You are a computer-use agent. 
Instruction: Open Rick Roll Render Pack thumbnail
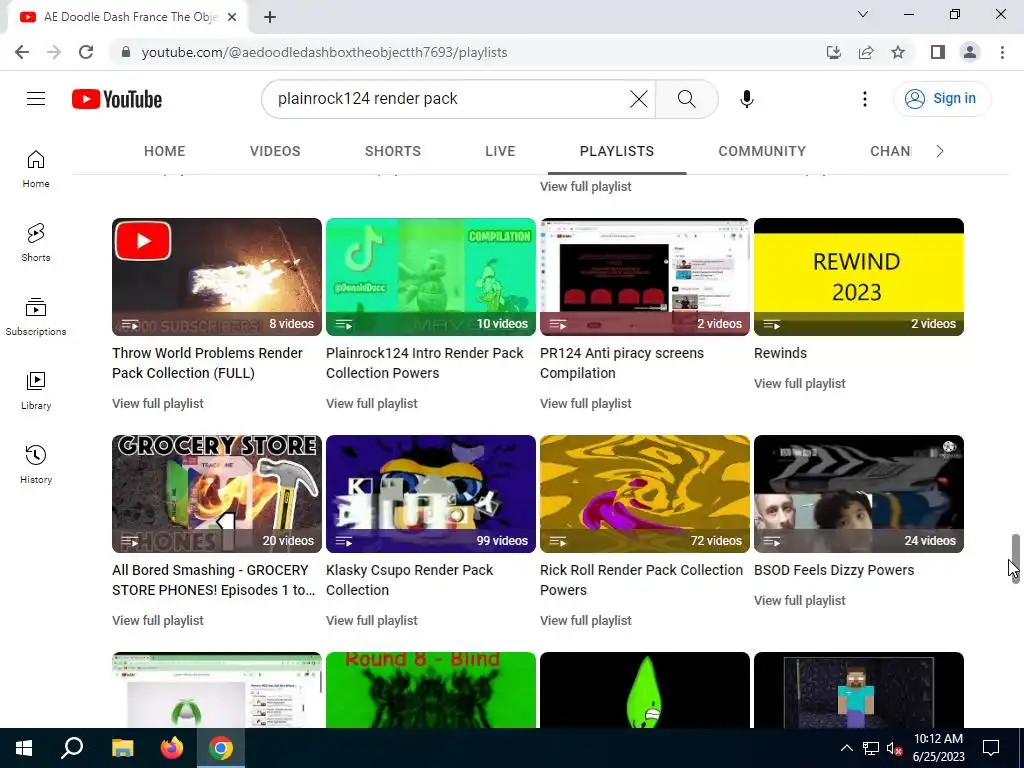(x=645, y=494)
